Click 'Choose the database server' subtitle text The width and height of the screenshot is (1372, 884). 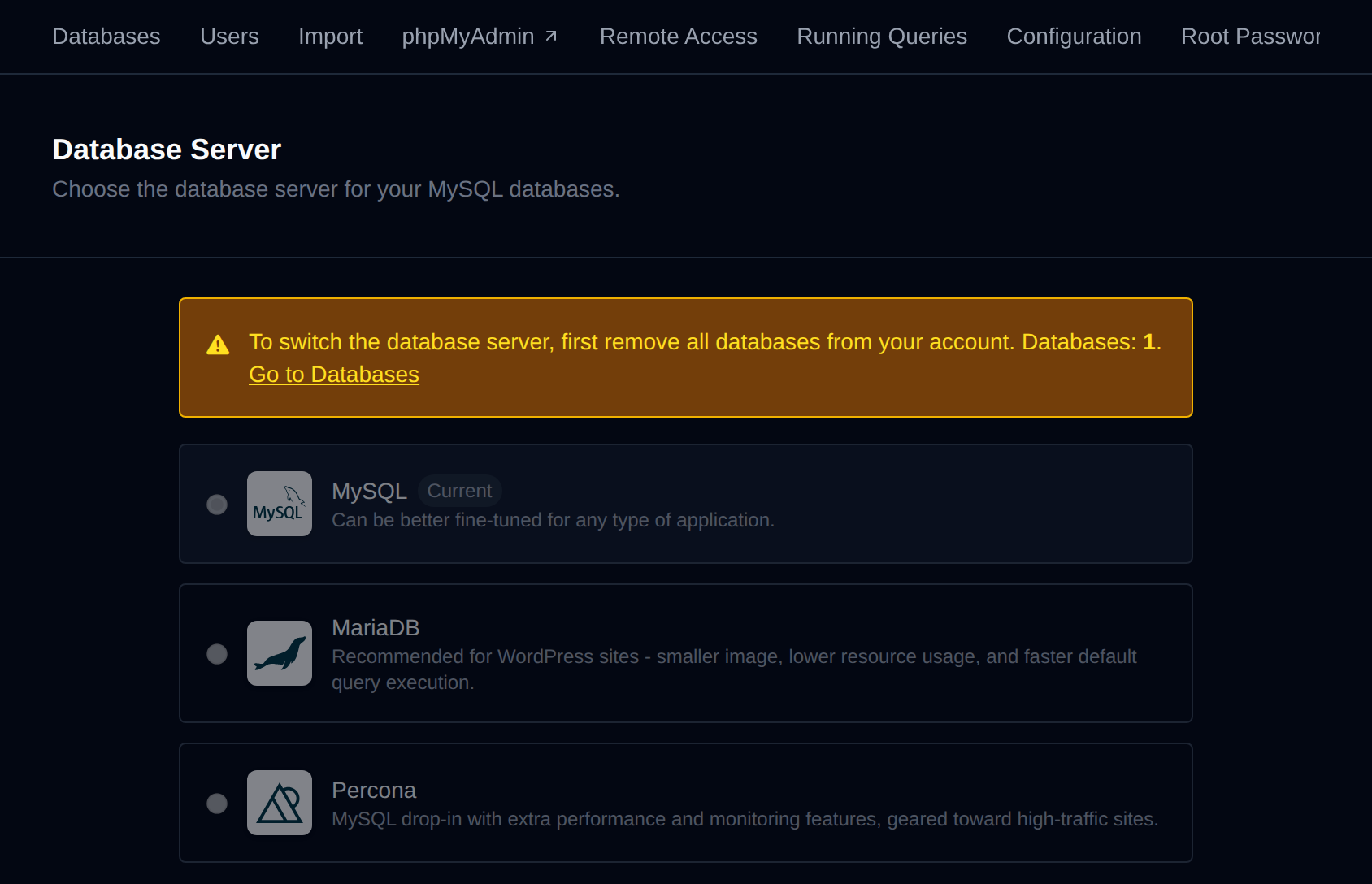pos(336,189)
